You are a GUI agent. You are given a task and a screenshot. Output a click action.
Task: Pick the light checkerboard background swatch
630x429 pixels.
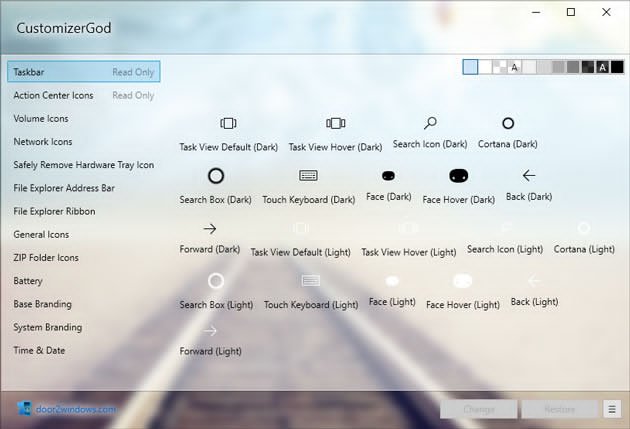(x=499, y=67)
